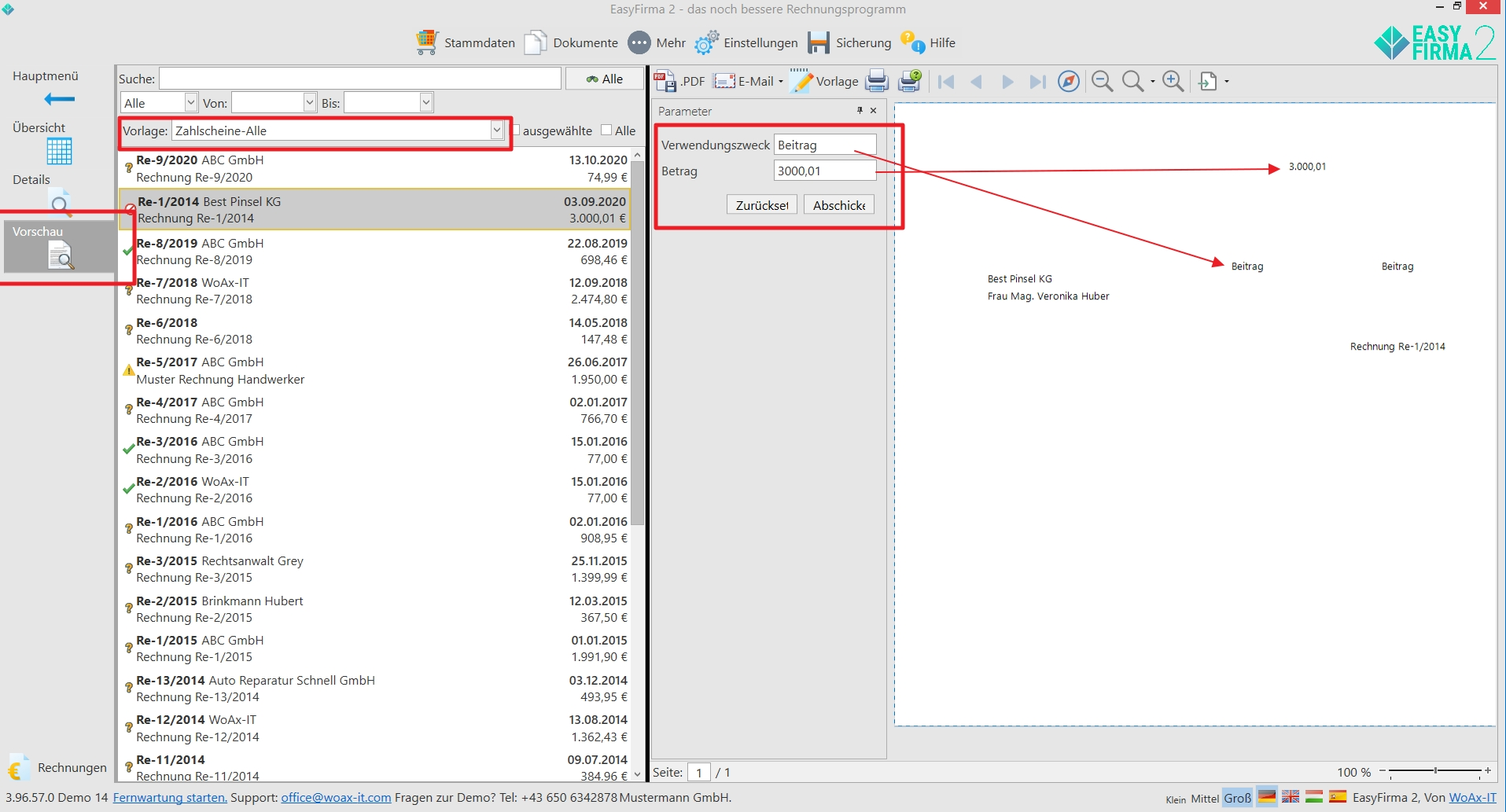Click the zoom out magnifier icon

tap(1102, 81)
